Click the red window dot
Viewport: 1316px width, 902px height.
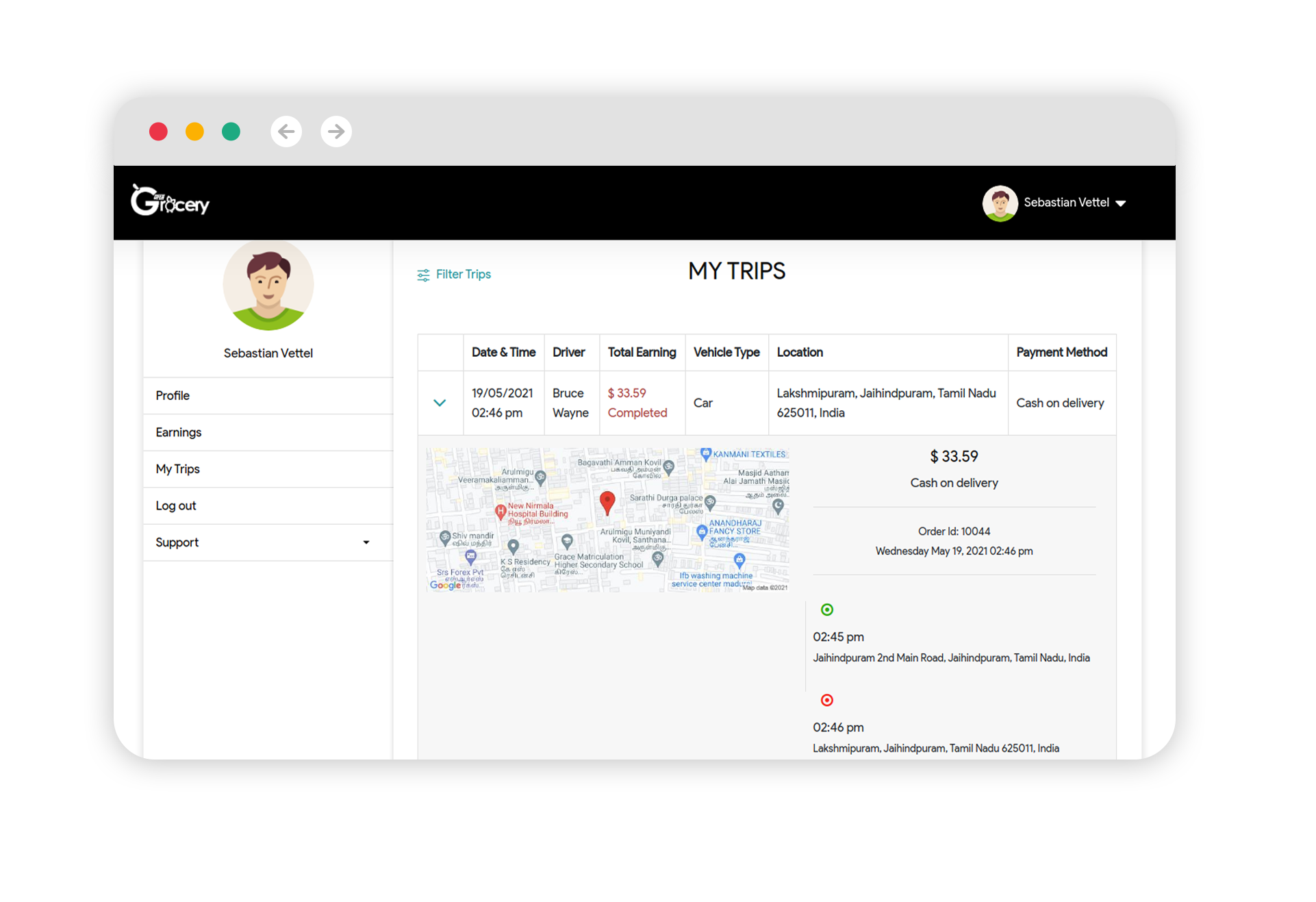pos(159,131)
